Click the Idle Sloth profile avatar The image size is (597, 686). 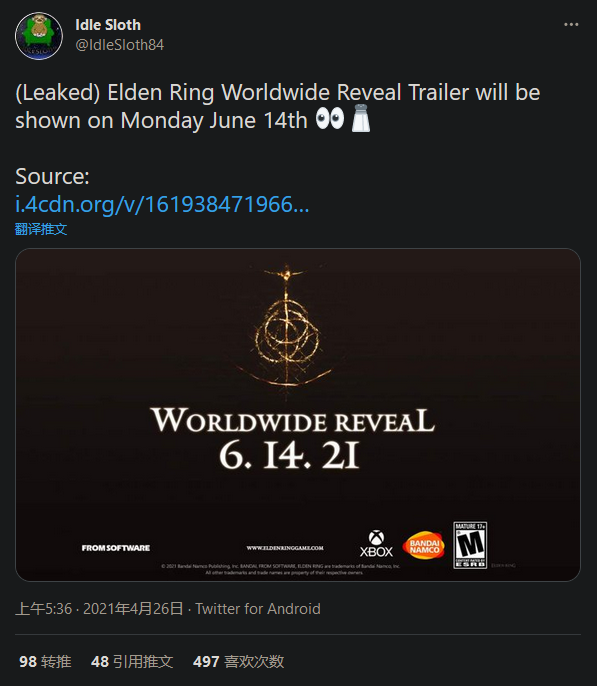pyautogui.click(x=39, y=36)
